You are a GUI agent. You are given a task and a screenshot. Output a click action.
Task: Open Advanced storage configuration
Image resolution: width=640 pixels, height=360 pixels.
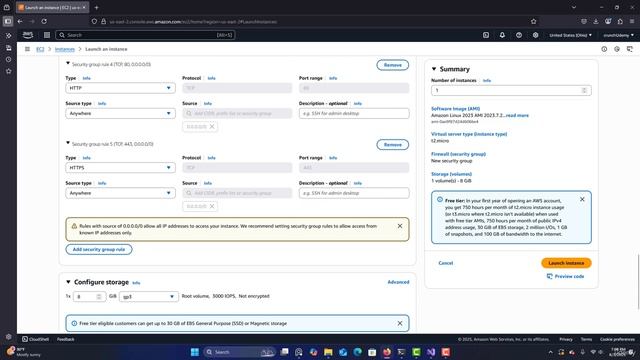click(398, 282)
